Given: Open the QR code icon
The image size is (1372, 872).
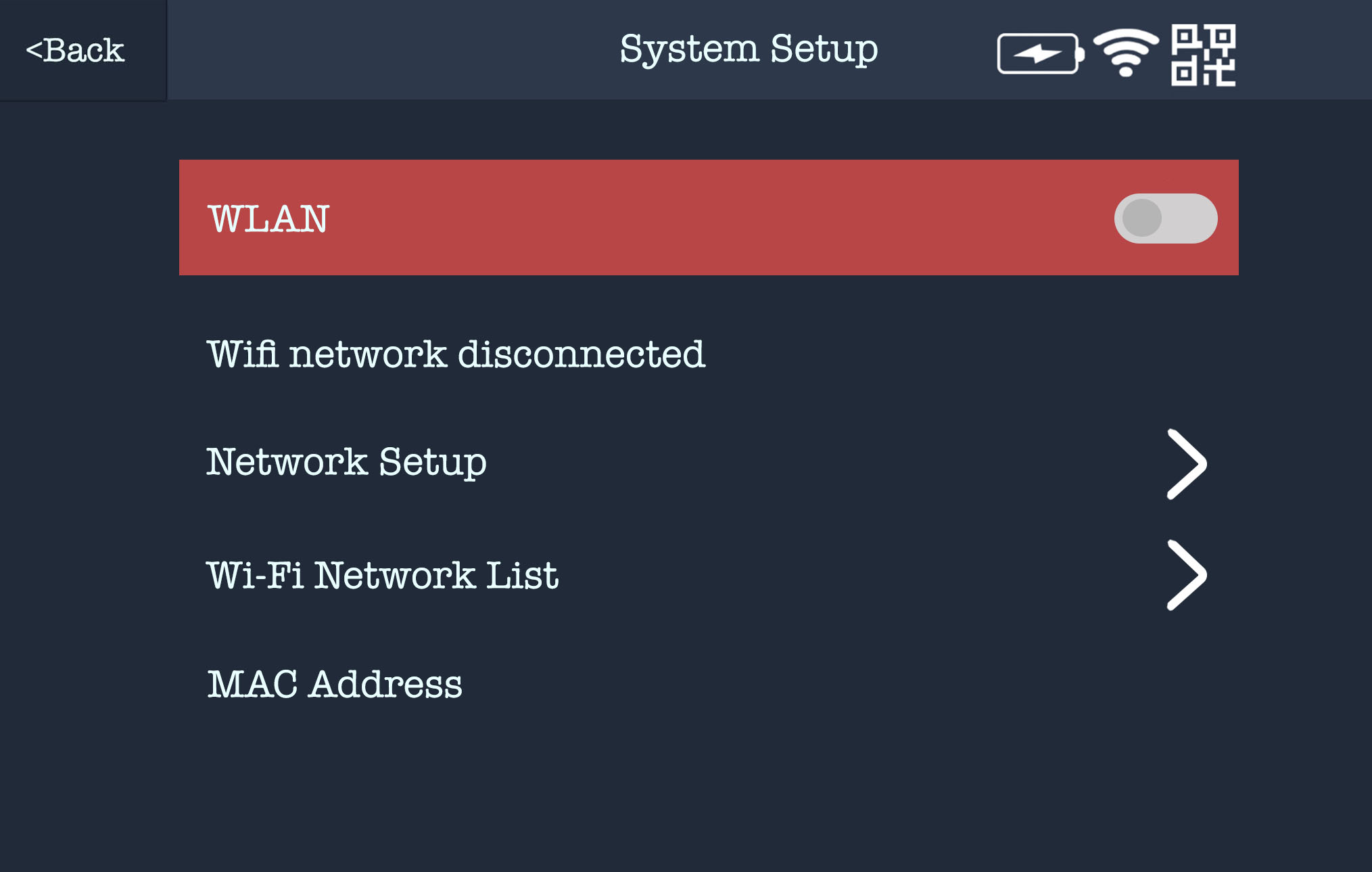Looking at the screenshot, I should (x=1203, y=55).
